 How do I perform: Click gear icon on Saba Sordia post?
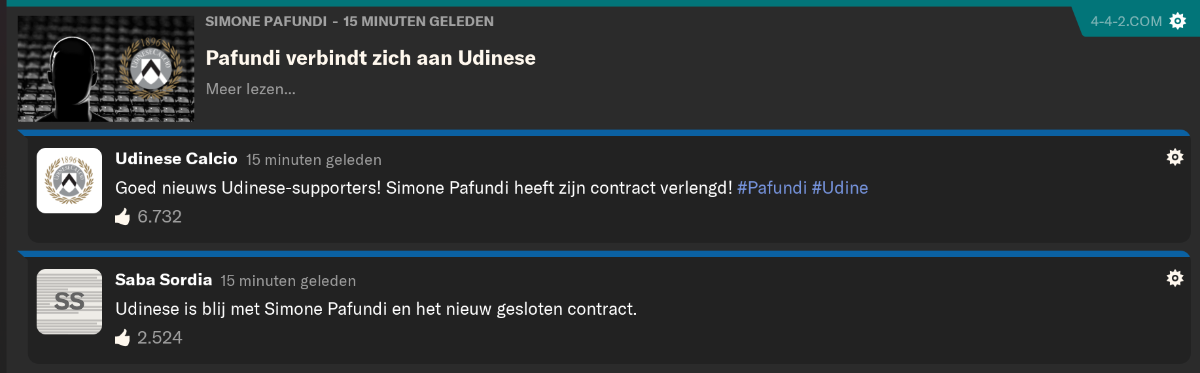(1175, 278)
